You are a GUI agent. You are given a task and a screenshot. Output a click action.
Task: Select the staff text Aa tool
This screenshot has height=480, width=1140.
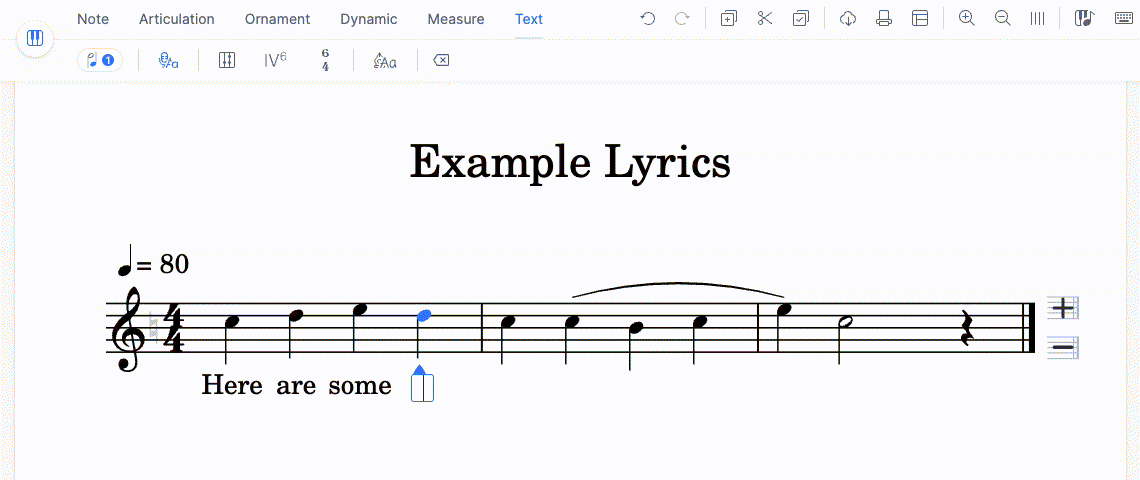pyautogui.click(x=385, y=61)
